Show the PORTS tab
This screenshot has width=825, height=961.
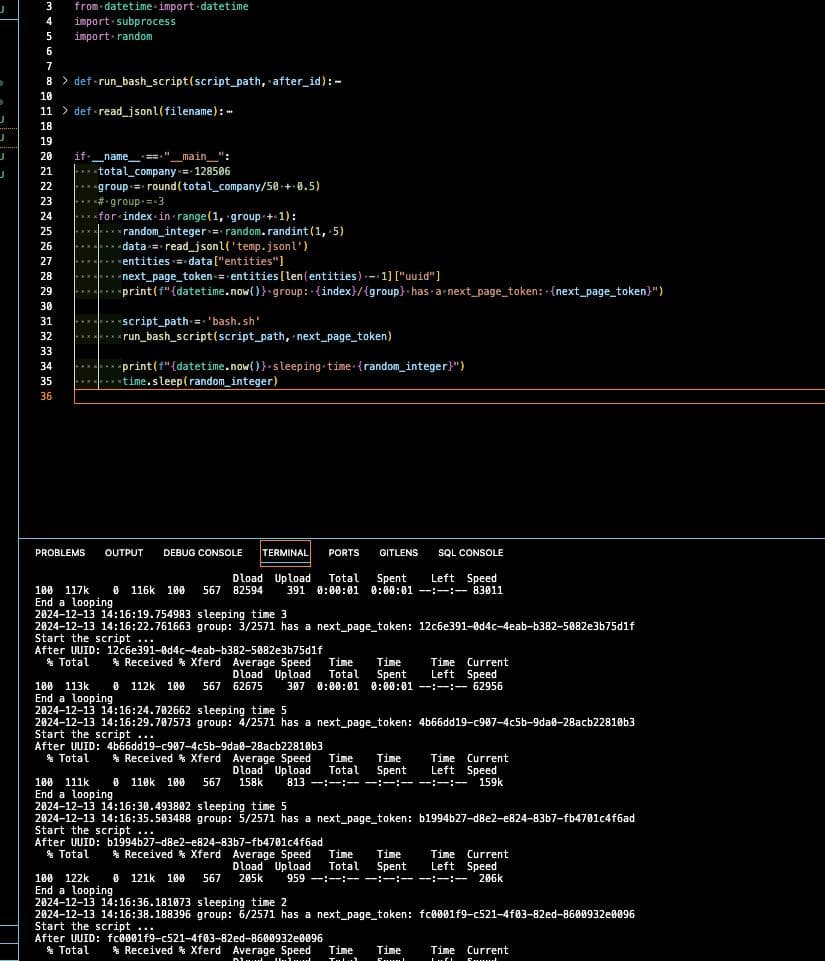[343, 553]
